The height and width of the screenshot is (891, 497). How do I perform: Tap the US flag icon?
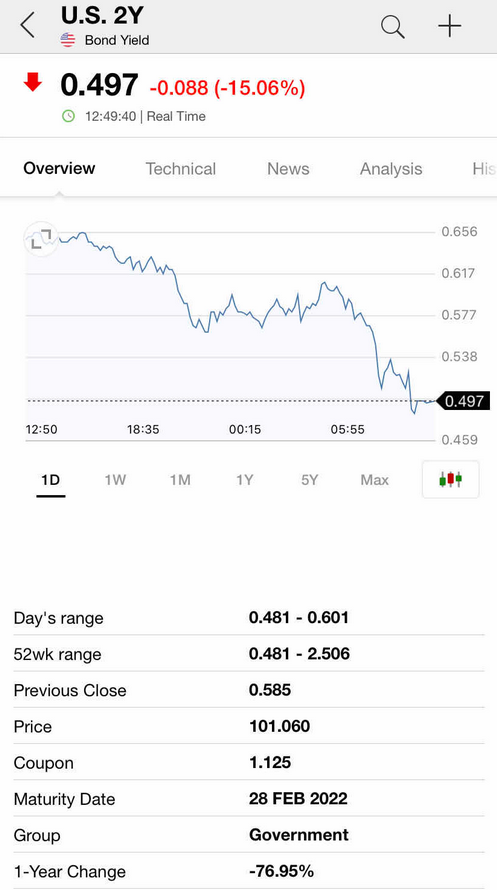coord(68,40)
